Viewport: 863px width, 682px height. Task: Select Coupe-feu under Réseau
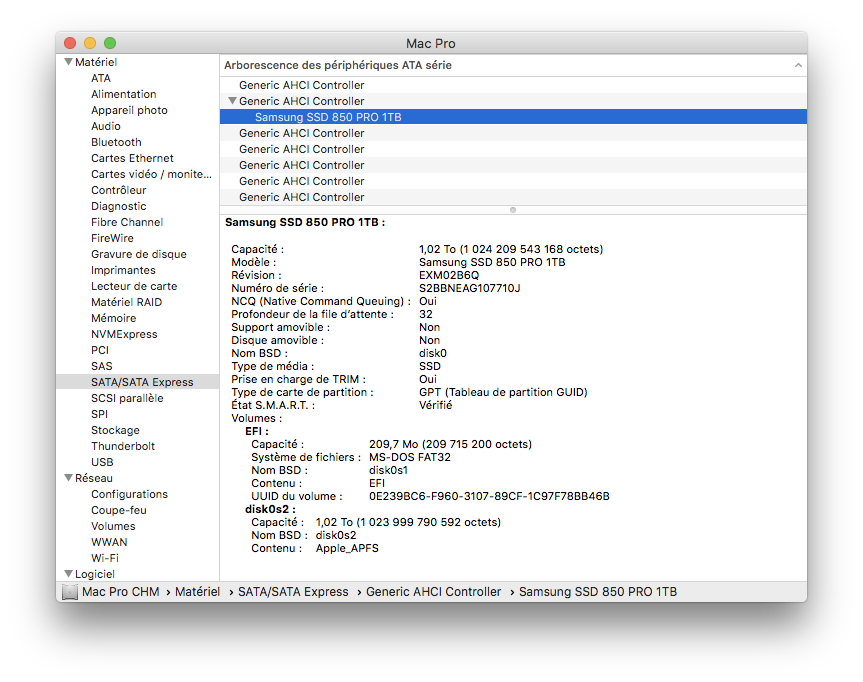(119, 510)
